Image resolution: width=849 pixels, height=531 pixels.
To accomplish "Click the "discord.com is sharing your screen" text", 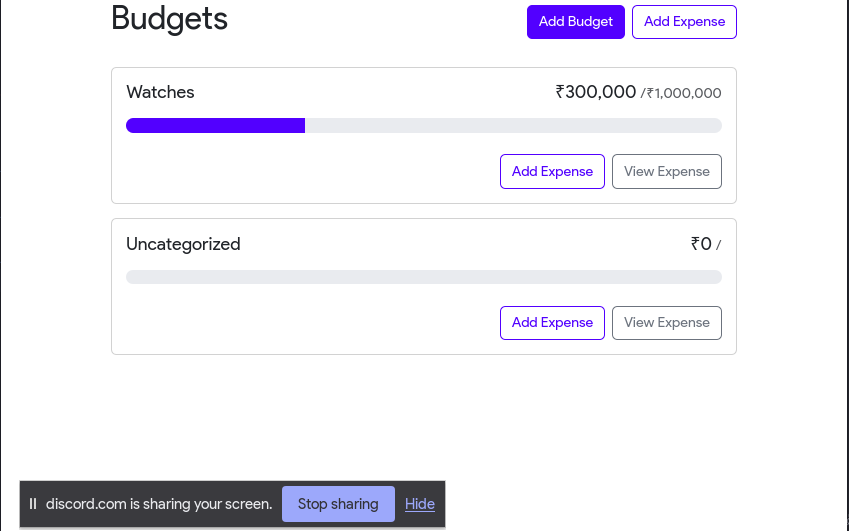I will coord(159,504).
